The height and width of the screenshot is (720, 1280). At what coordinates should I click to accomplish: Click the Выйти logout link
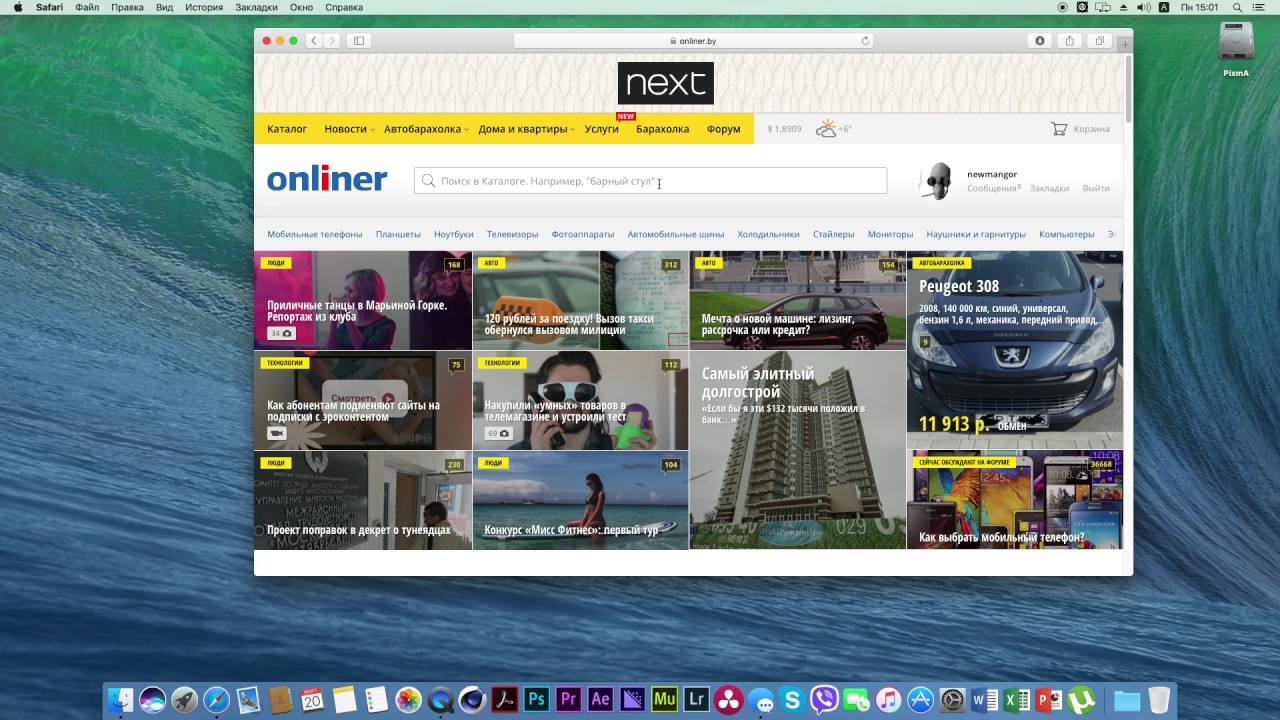click(x=1096, y=188)
